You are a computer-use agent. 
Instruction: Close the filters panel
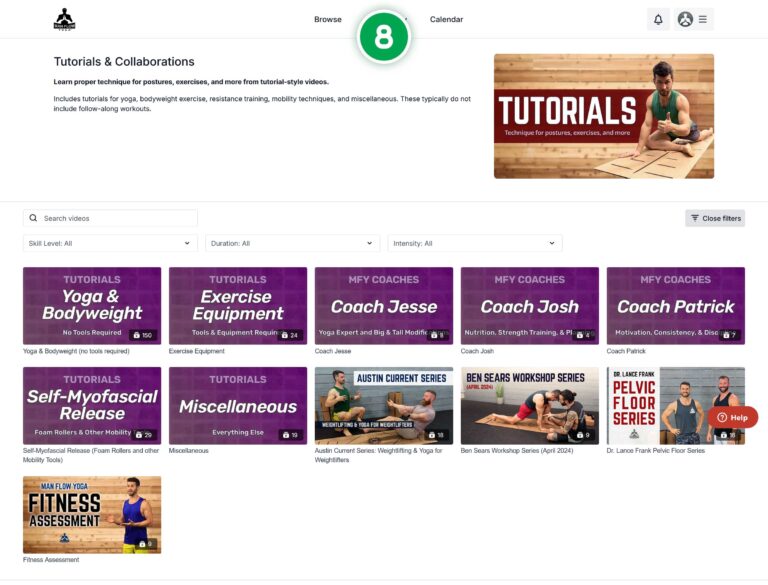tap(715, 218)
